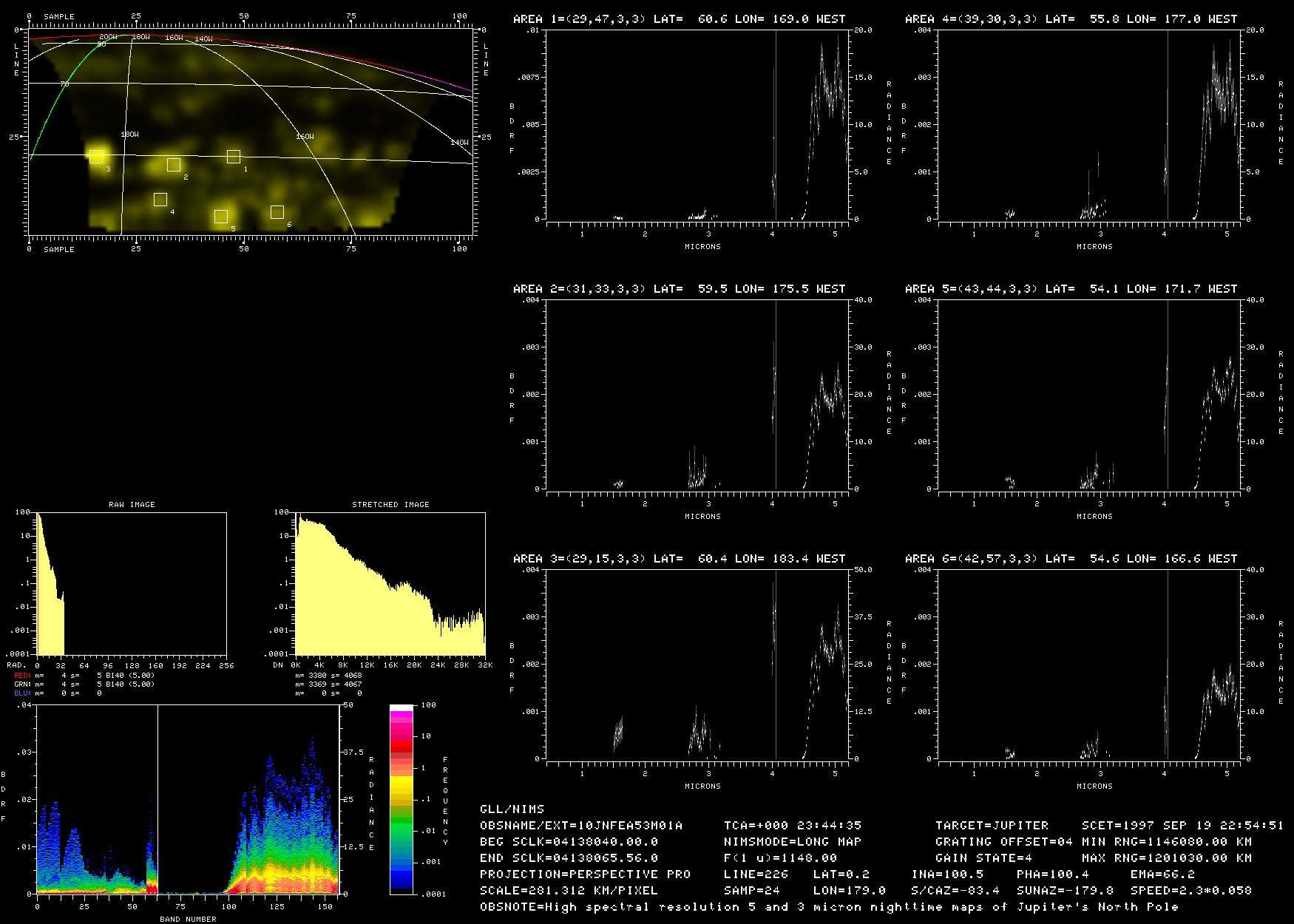Select the area 4 square marker
The height and width of the screenshot is (924, 1294).
pos(160,199)
